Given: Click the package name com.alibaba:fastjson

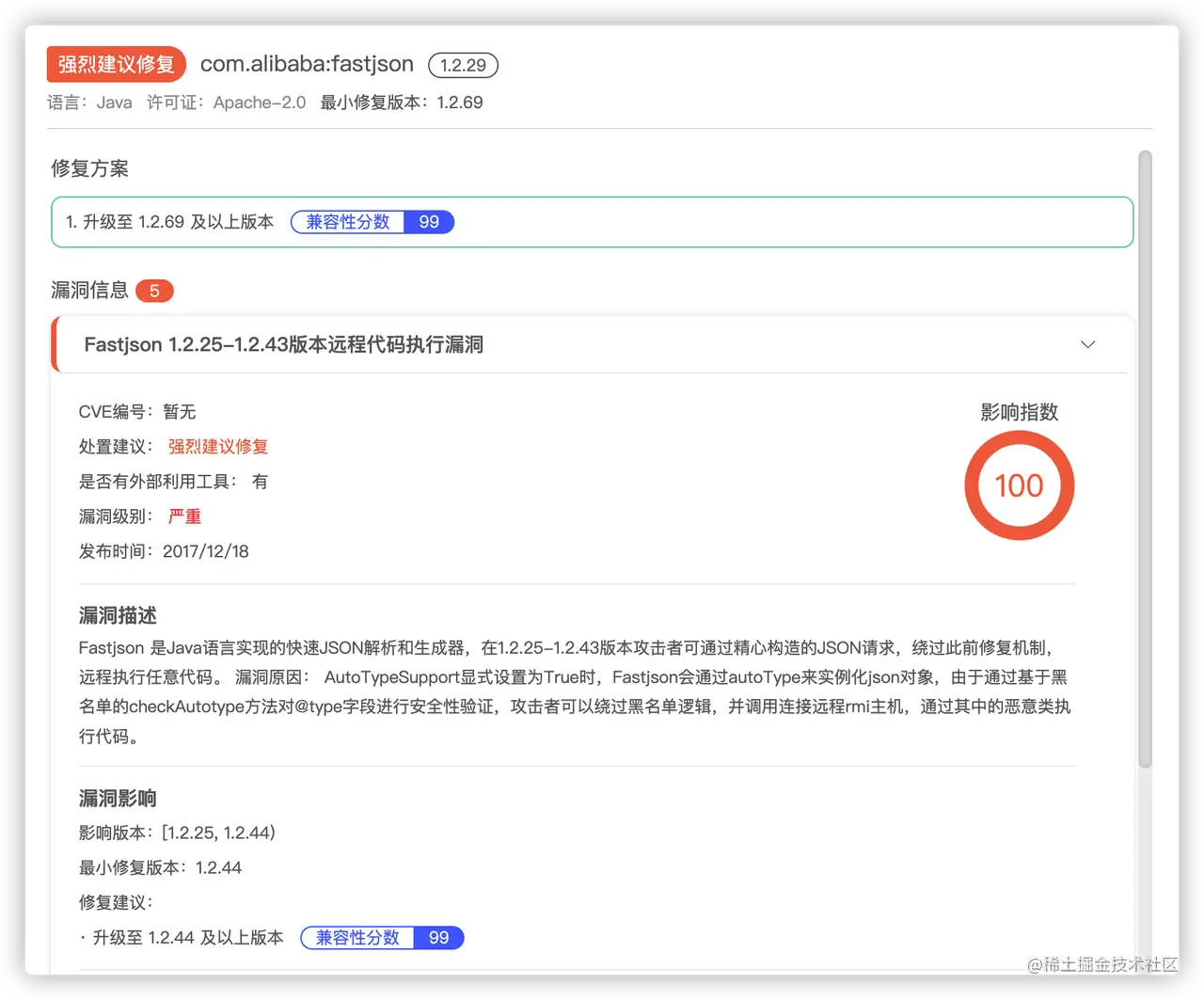Looking at the screenshot, I should coord(307,64).
